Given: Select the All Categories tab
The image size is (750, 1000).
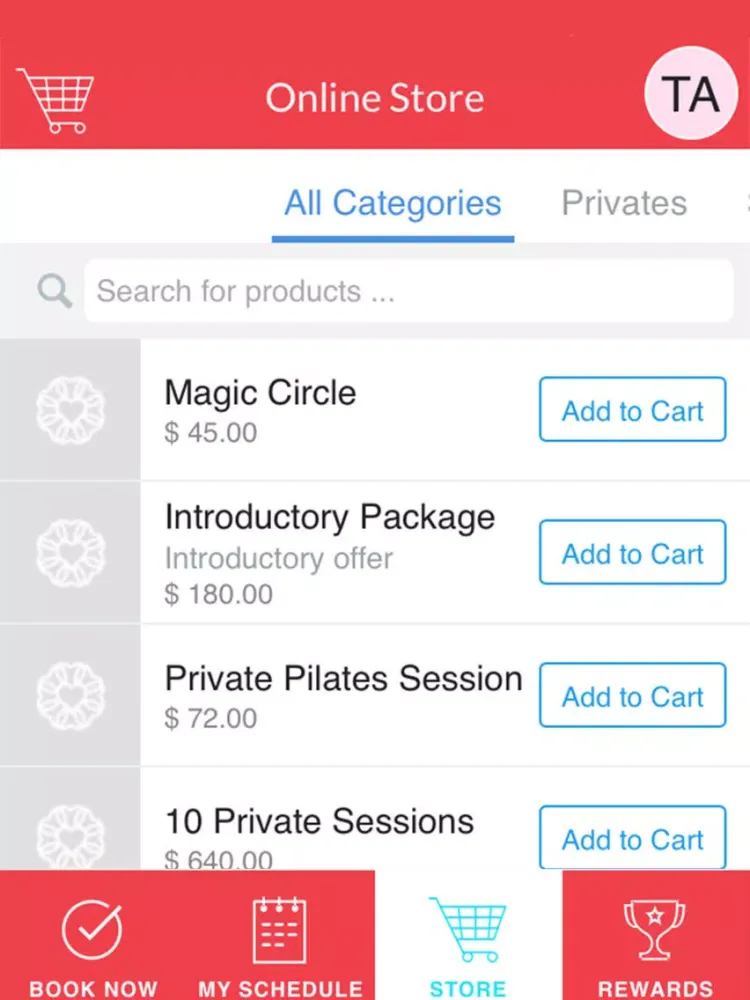Looking at the screenshot, I should point(393,204).
